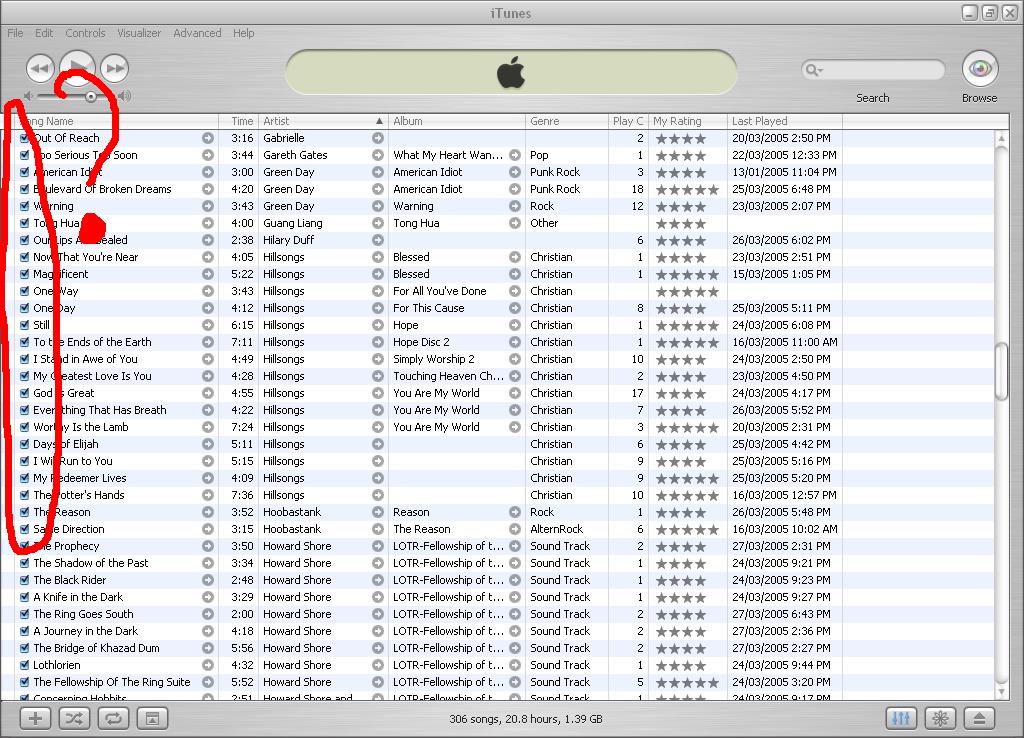
Task: Open the File menu
Action: point(15,33)
